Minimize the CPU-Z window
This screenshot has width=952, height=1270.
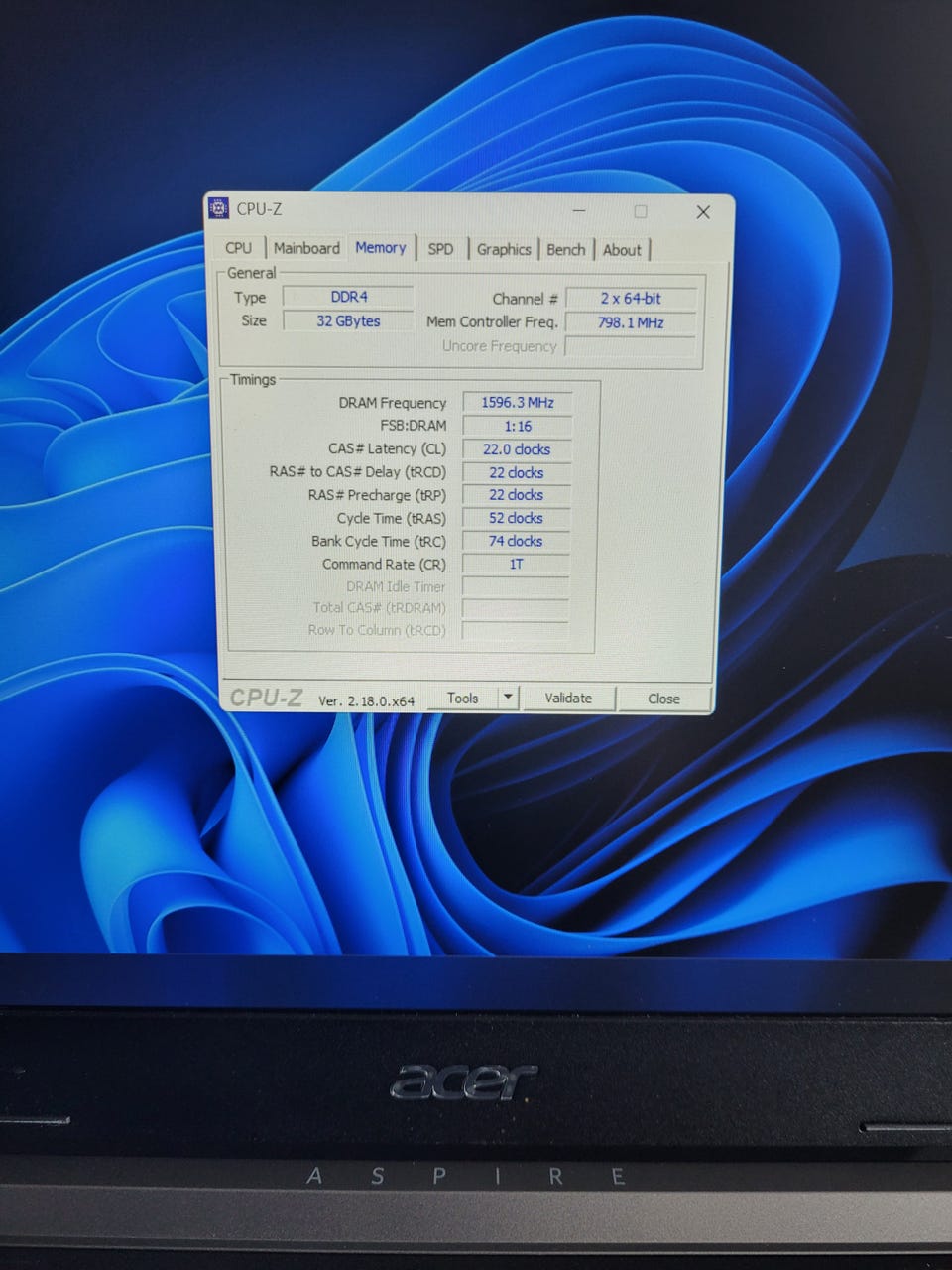point(579,211)
